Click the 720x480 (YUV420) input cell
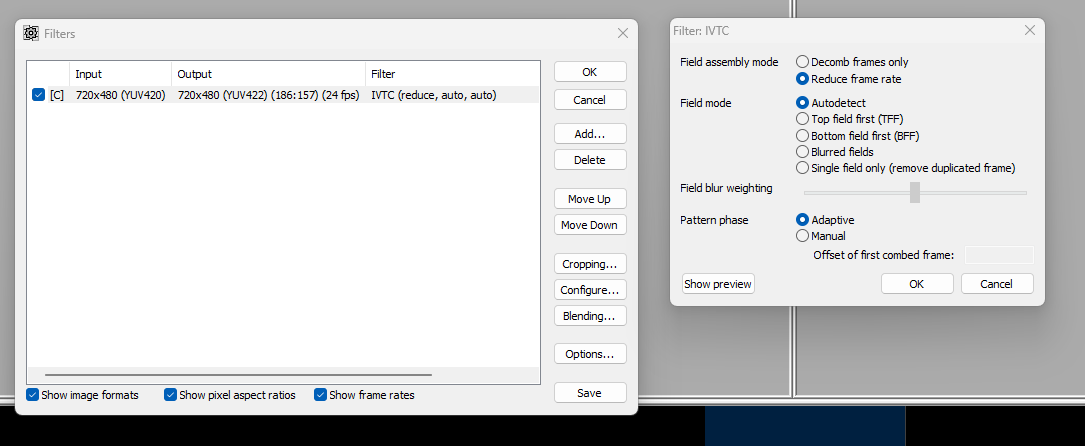 click(x=120, y=95)
